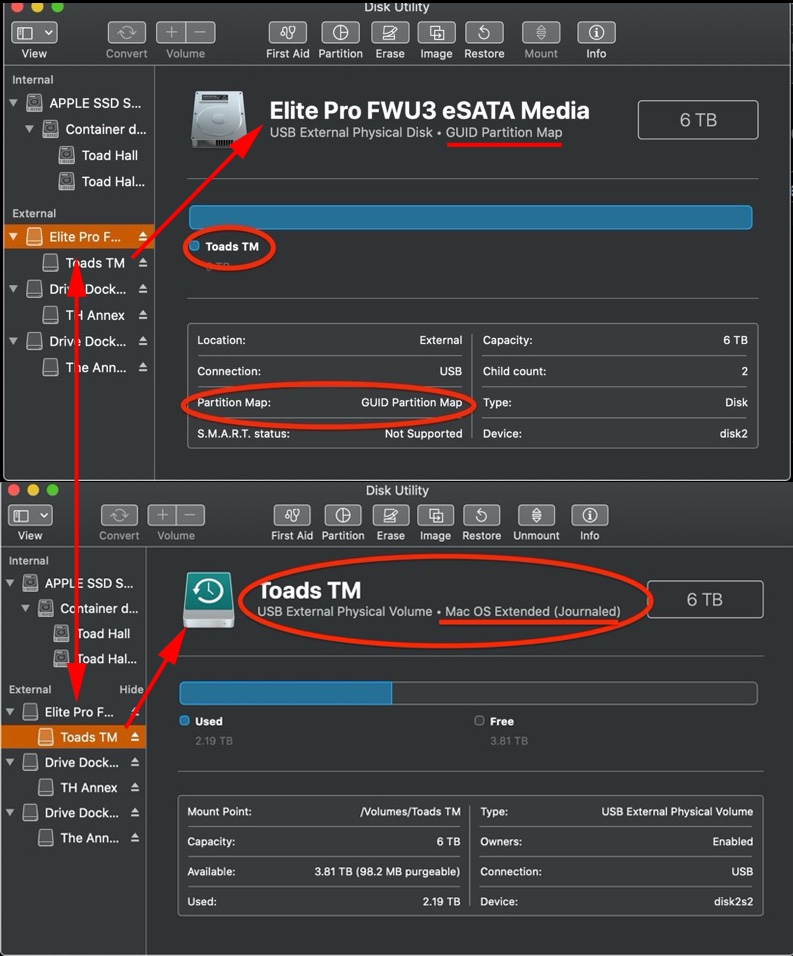The width and height of the screenshot is (793, 956).
Task: Click Restore icon in bottom Disk Utility window
Action: click(x=481, y=515)
